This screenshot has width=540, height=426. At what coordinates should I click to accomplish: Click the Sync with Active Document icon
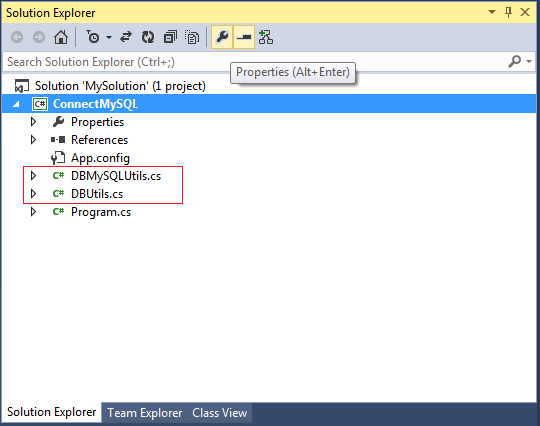pos(126,37)
